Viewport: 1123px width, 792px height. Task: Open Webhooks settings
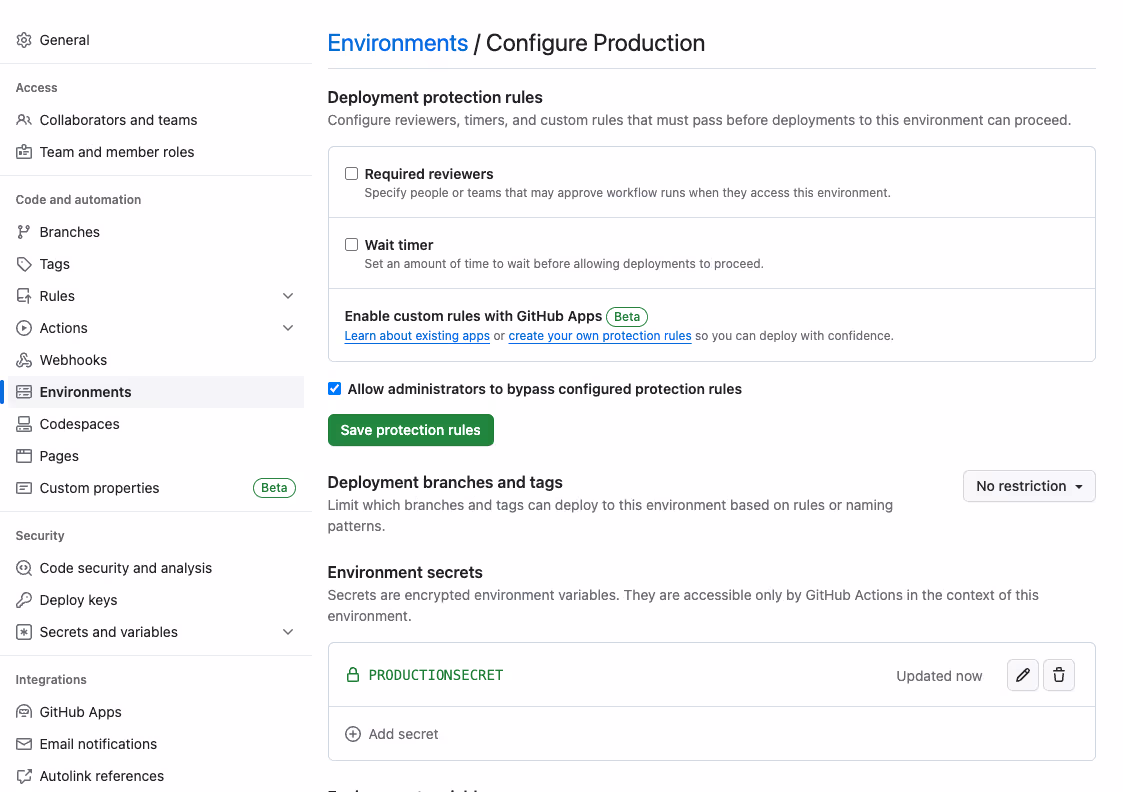(x=73, y=360)
